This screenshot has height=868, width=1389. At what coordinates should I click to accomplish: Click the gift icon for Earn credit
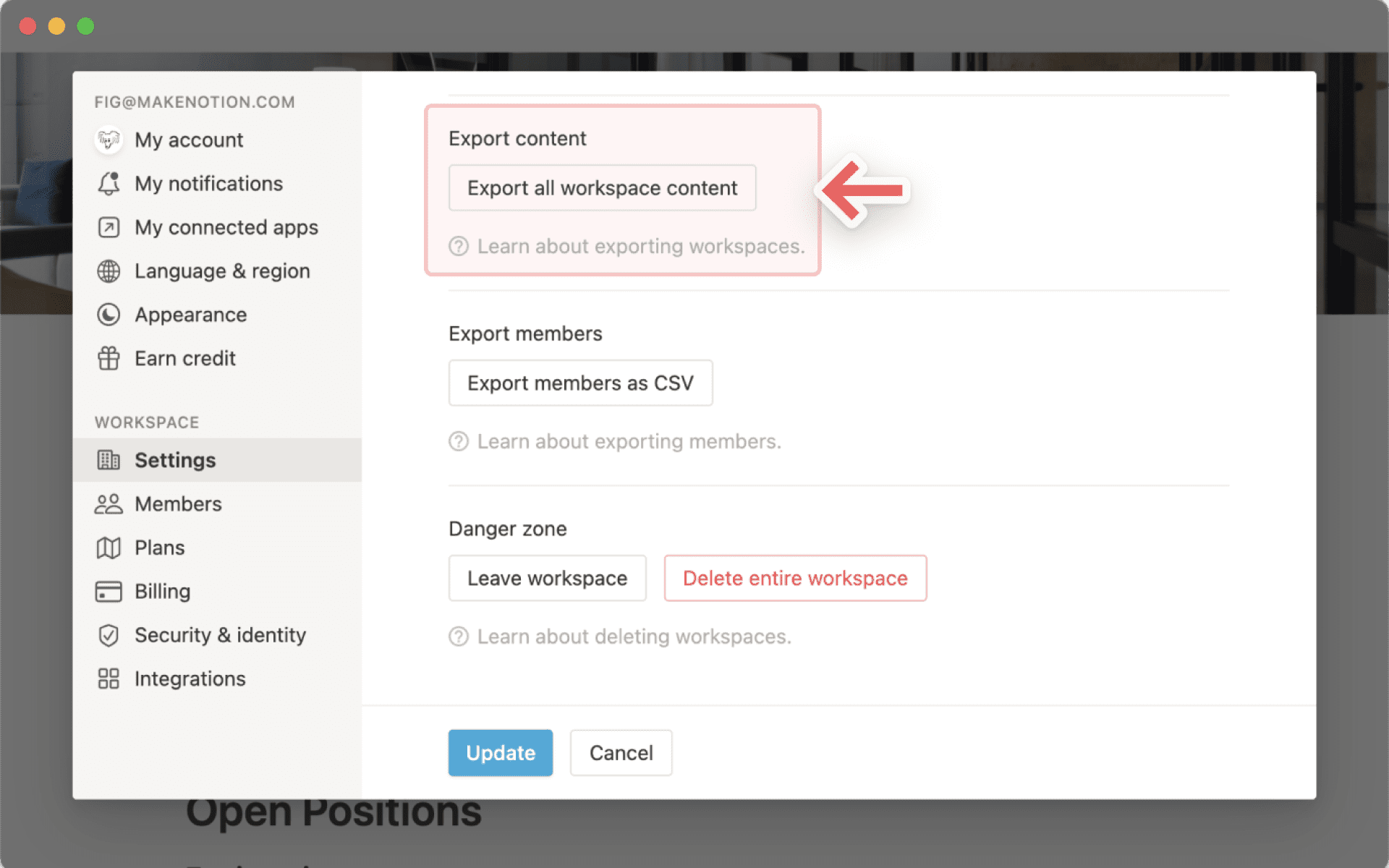109,358
